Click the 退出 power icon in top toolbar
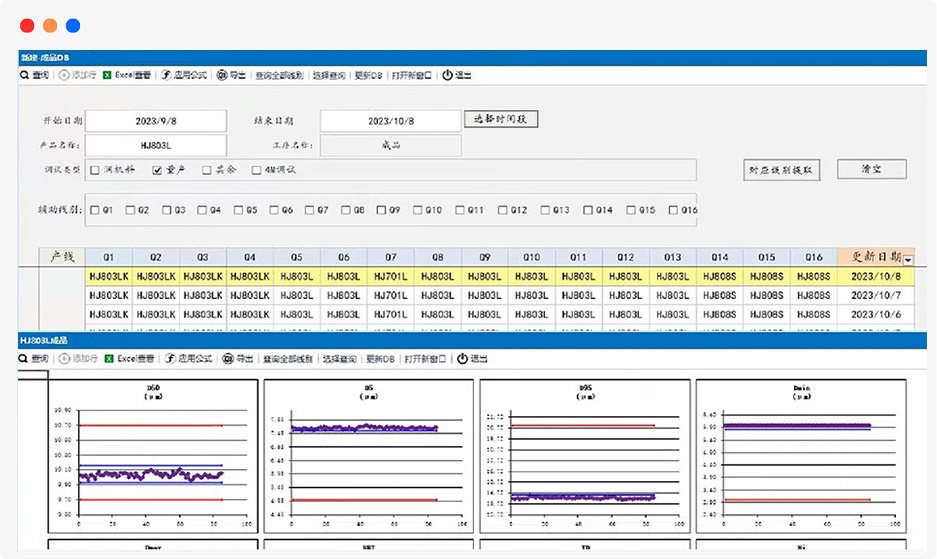937x559 pixels. pyautogui.click(x=447, y=75)
